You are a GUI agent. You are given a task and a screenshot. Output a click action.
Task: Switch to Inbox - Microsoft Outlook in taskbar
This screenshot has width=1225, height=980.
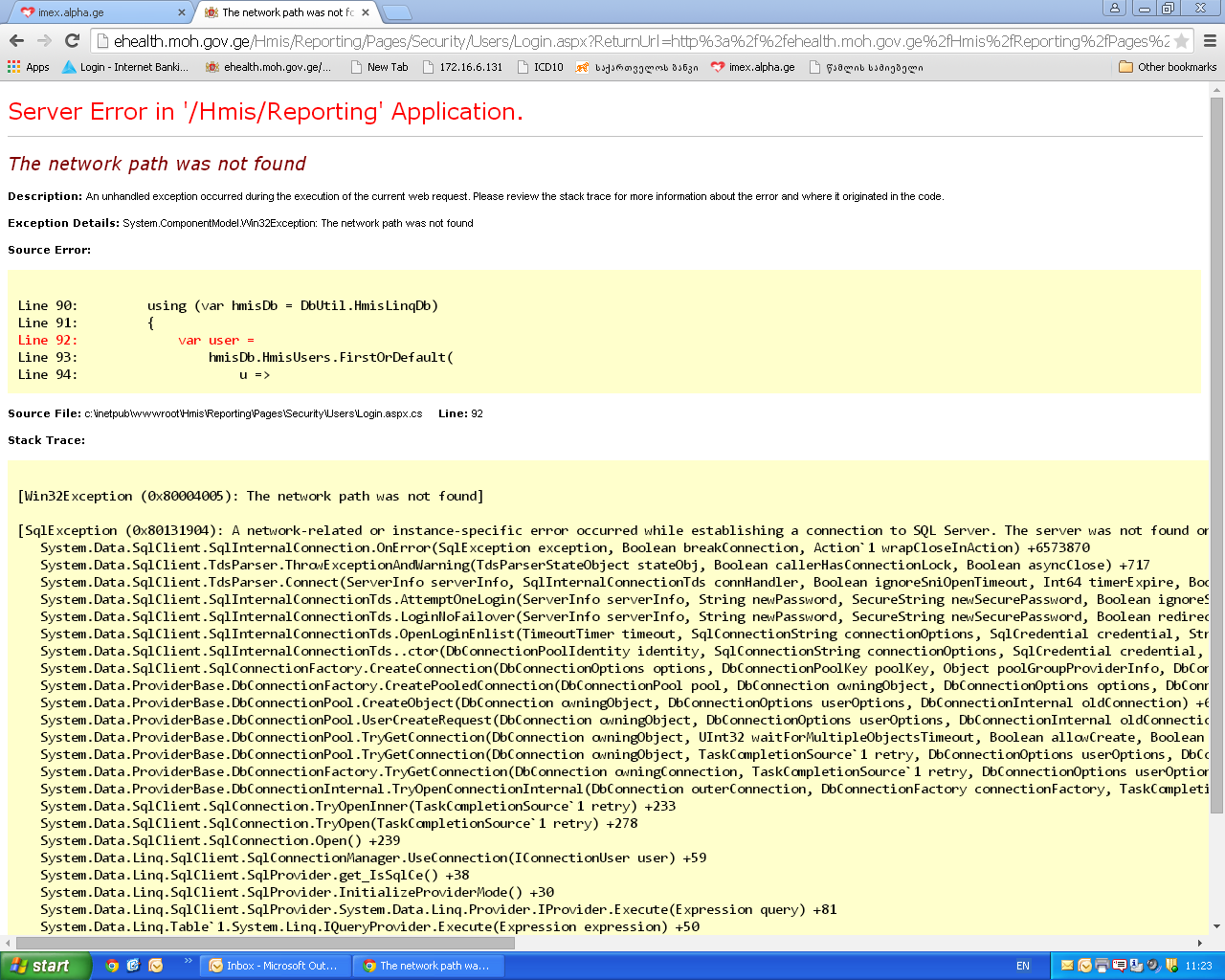click(274, 966)
